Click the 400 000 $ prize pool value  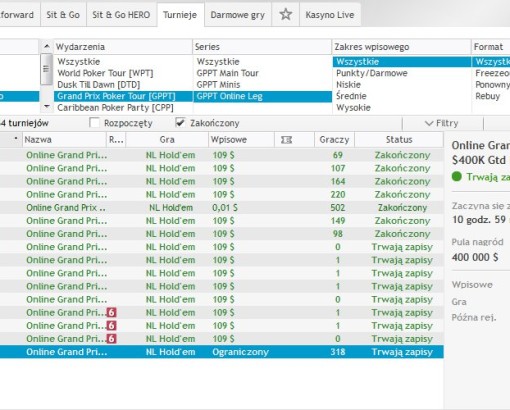click(475, 257)
